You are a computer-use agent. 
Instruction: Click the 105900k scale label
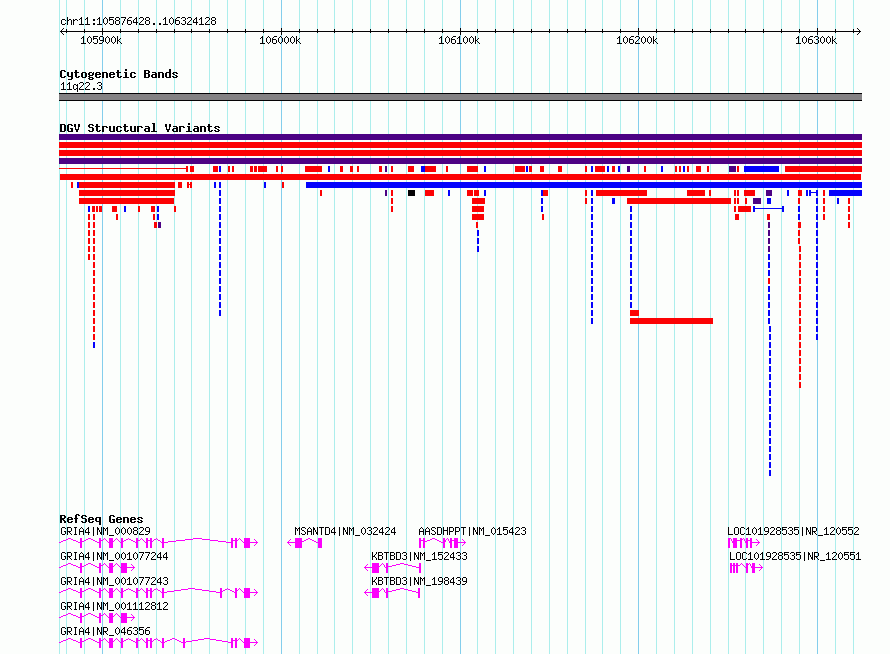[101, 40]
